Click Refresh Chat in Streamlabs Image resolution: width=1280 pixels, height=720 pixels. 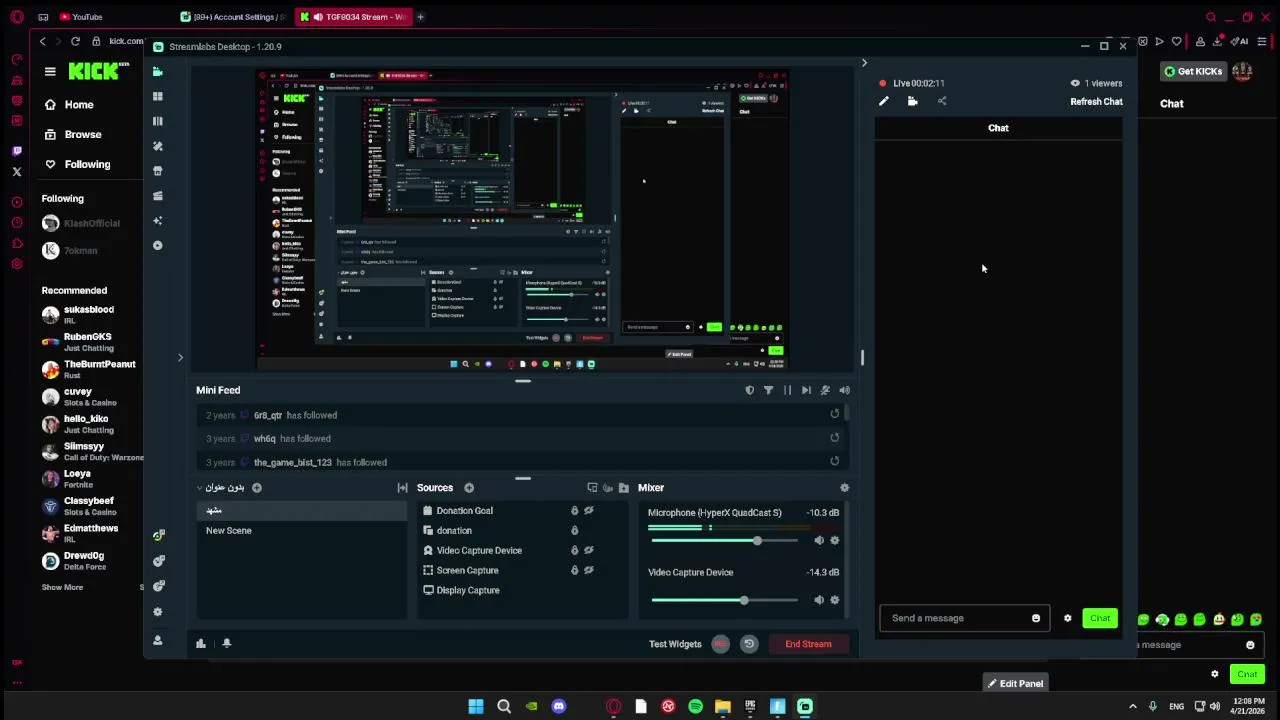coord(1096,102)
